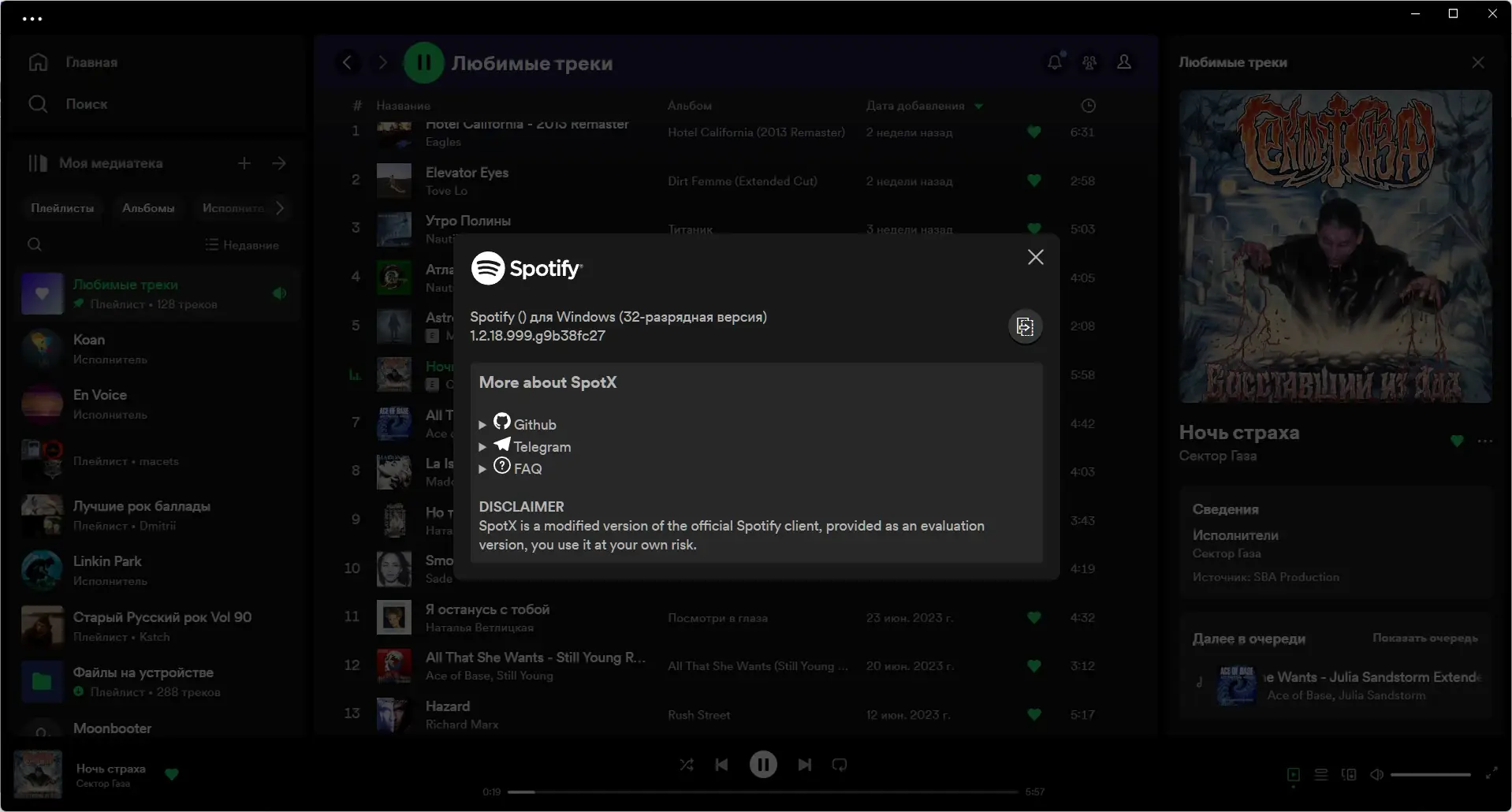The height and width of the screenshot is (812, 1512).
Task: Skip to next track
Action: pos(804,765)
